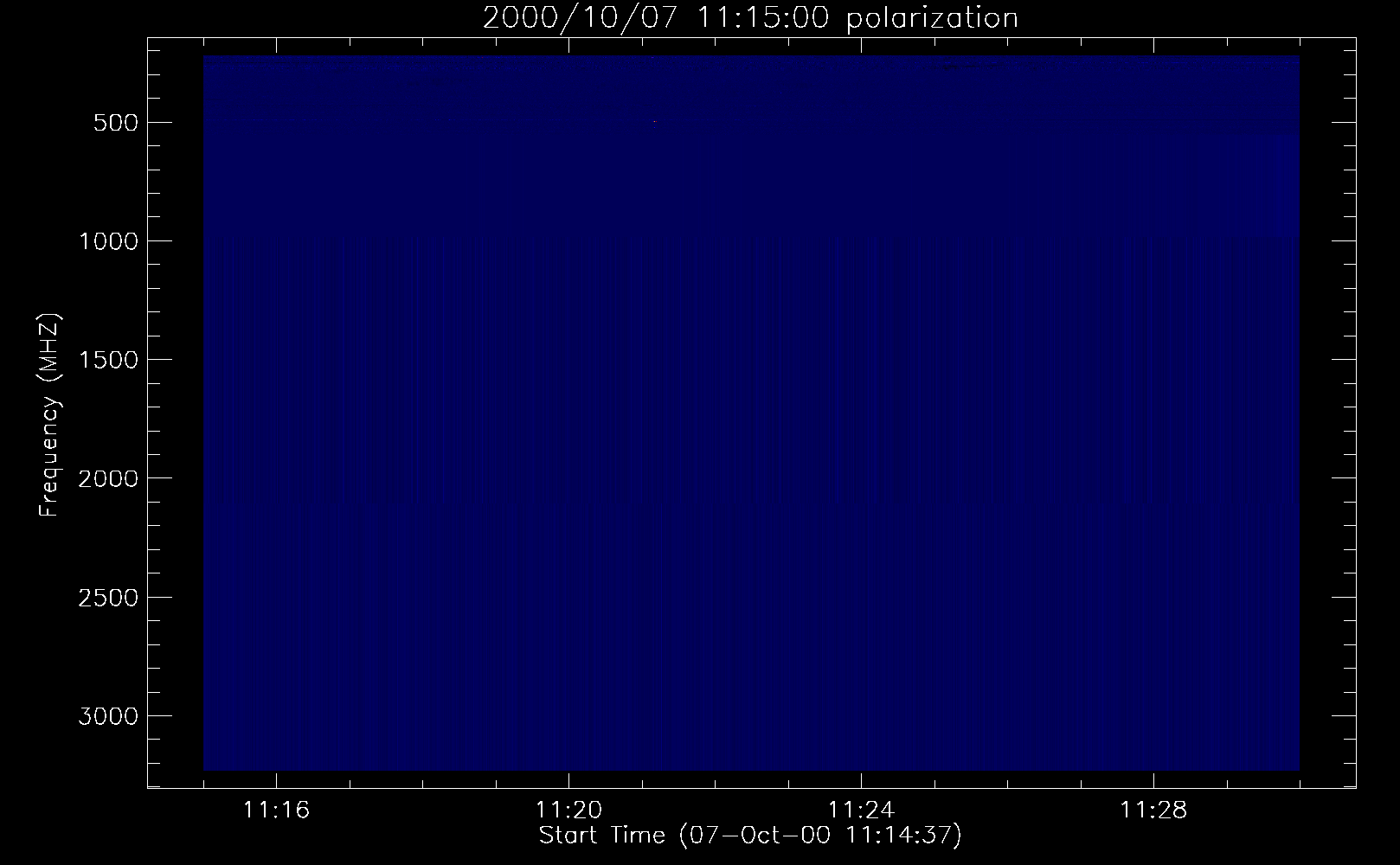Click the 3000 frequency tick label

coord(108,716)
